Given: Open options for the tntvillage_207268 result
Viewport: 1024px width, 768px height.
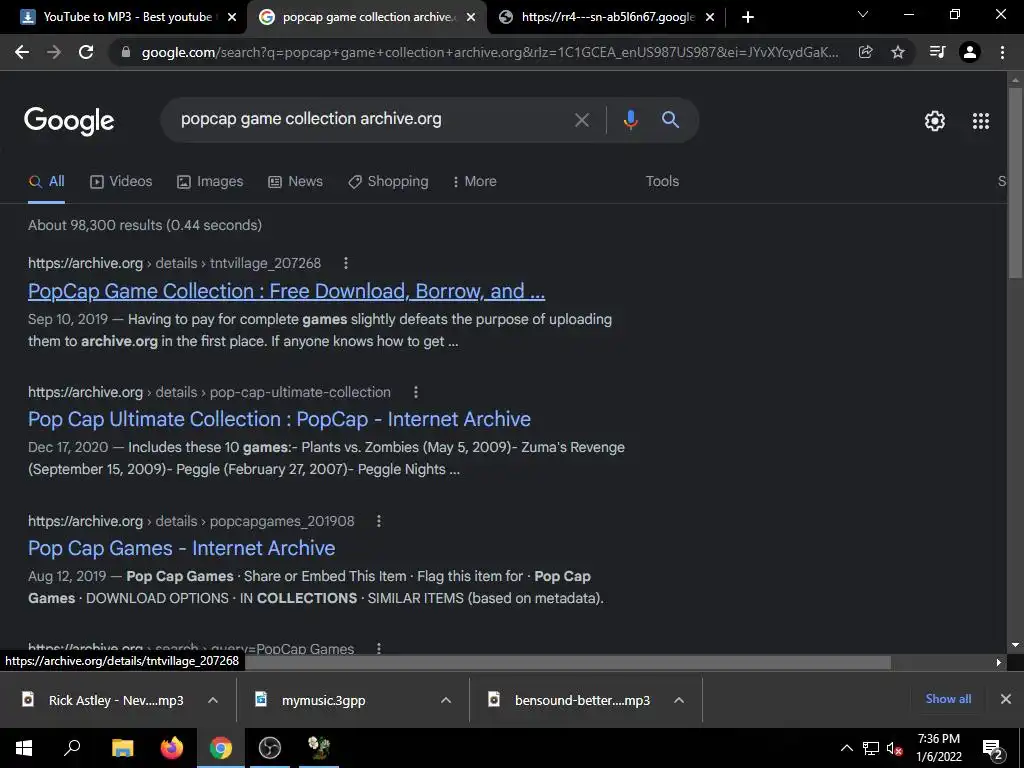Looking at the screenshot, I should point(345,263).
